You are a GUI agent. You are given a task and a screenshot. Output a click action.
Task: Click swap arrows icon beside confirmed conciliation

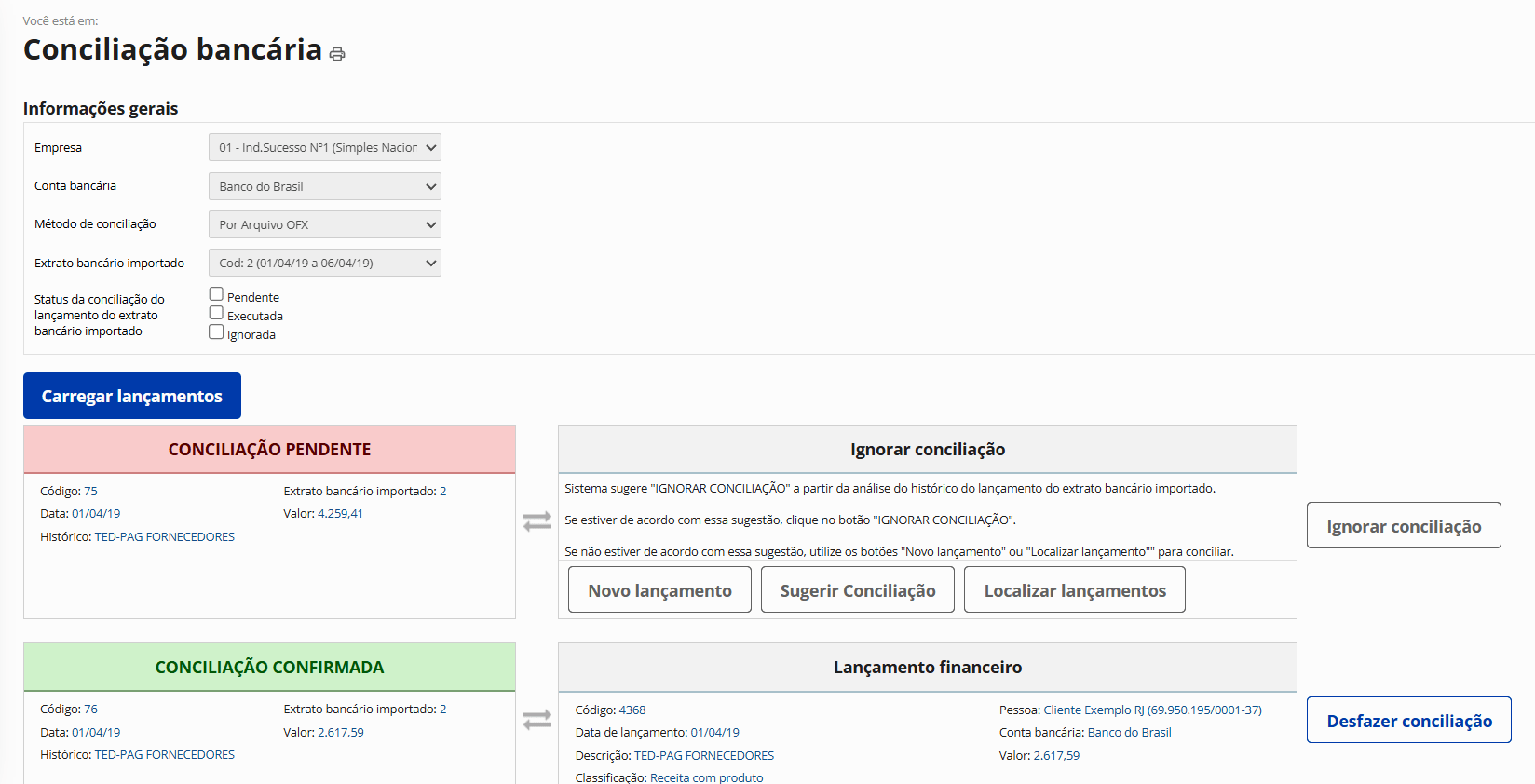click(537, 720)
